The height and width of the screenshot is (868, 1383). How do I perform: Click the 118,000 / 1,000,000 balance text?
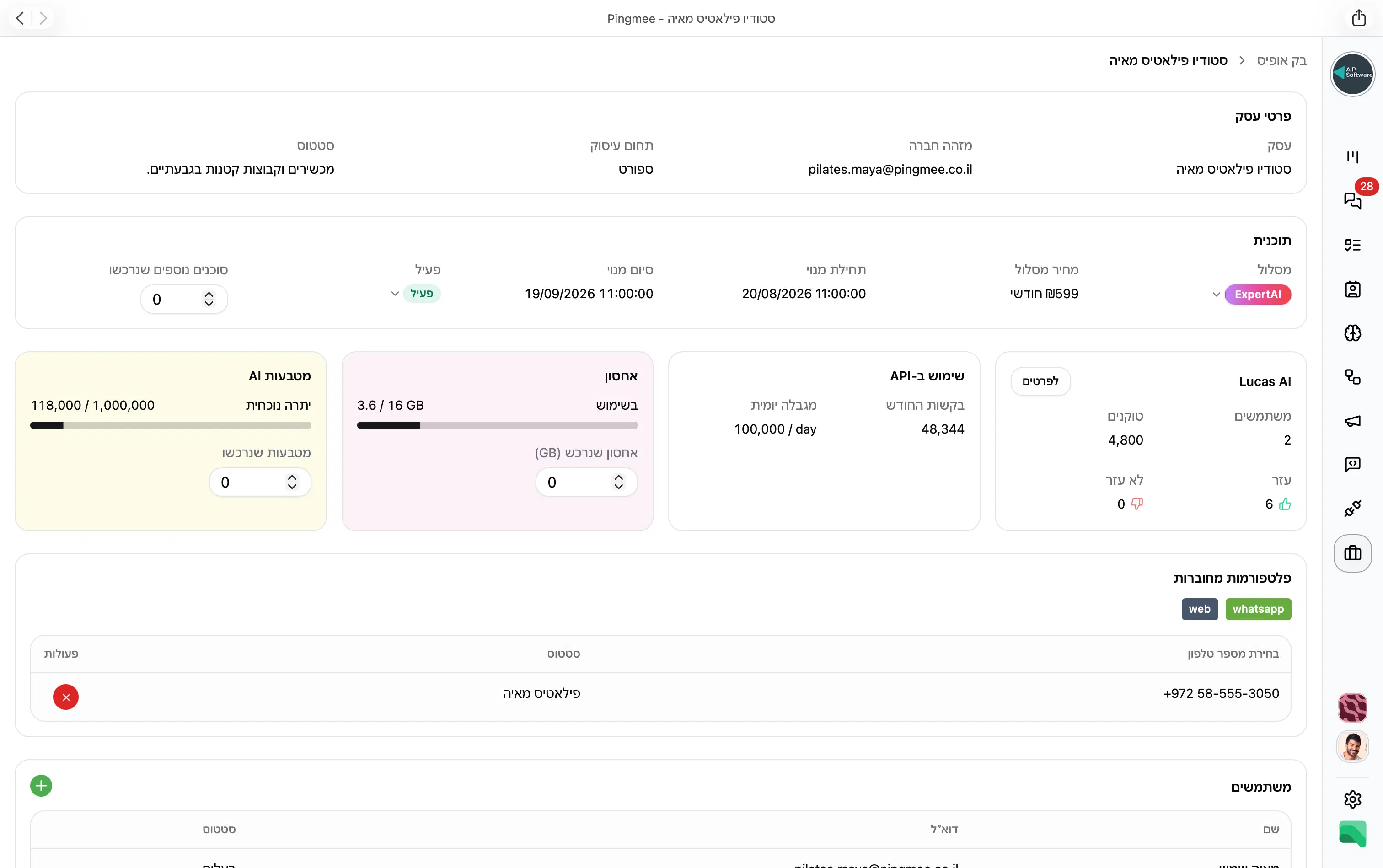pos(92,405)
